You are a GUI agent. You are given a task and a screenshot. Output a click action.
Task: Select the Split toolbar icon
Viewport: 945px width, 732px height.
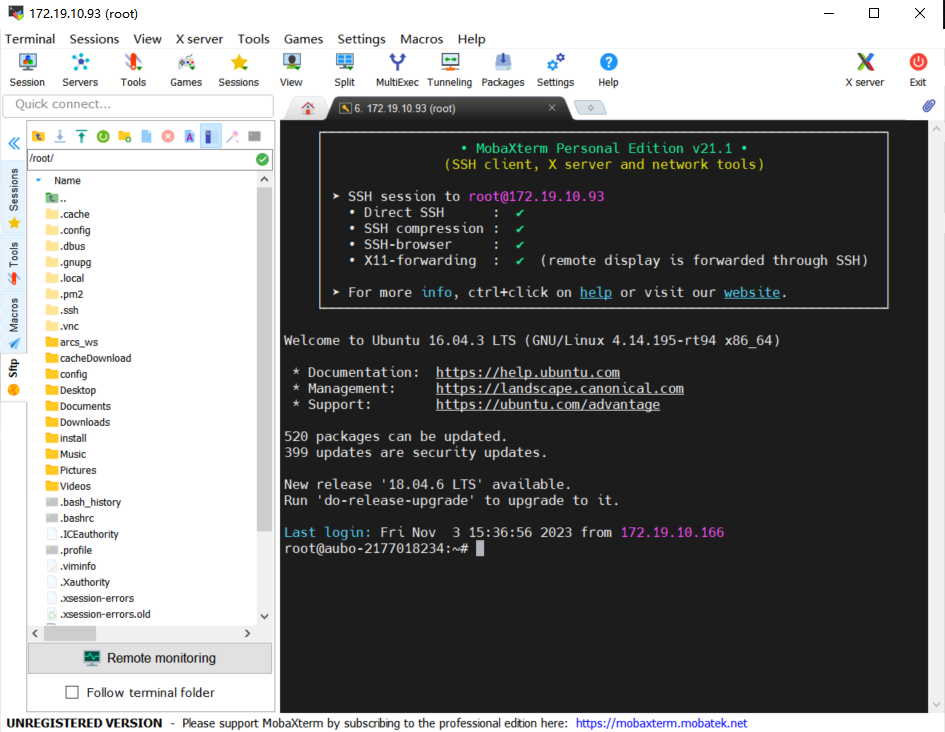point(345,70)
